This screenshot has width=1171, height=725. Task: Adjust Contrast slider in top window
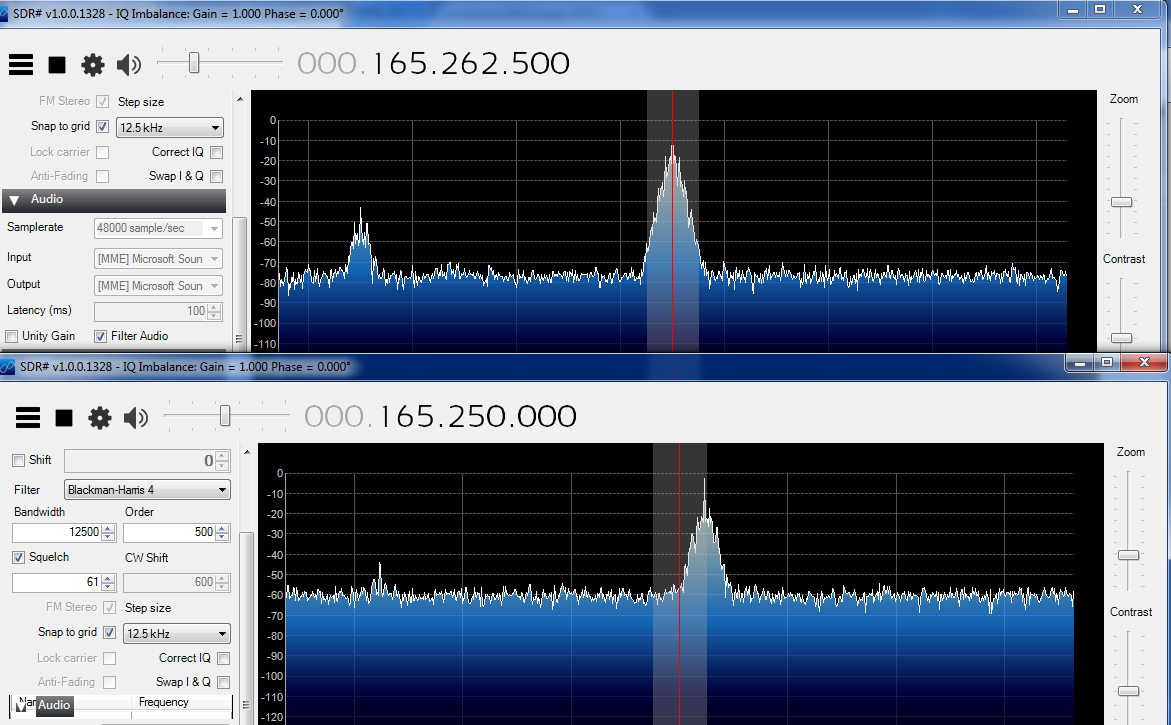(1122, 338)
